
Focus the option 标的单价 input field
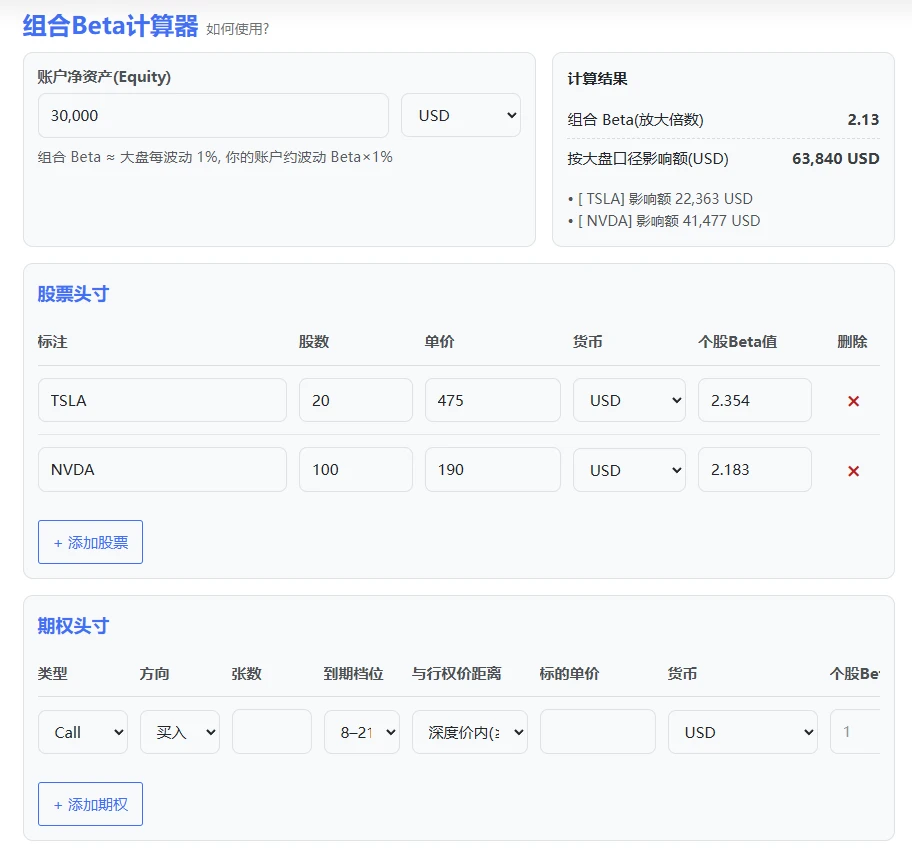597,732
